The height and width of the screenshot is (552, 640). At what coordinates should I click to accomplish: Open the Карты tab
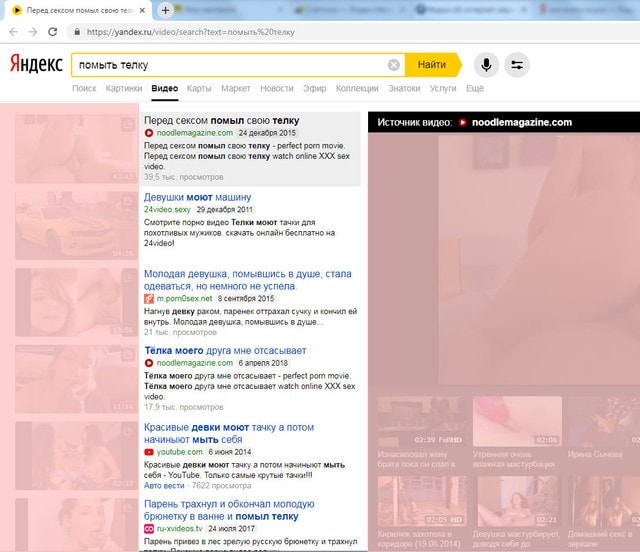click(199, 89)
